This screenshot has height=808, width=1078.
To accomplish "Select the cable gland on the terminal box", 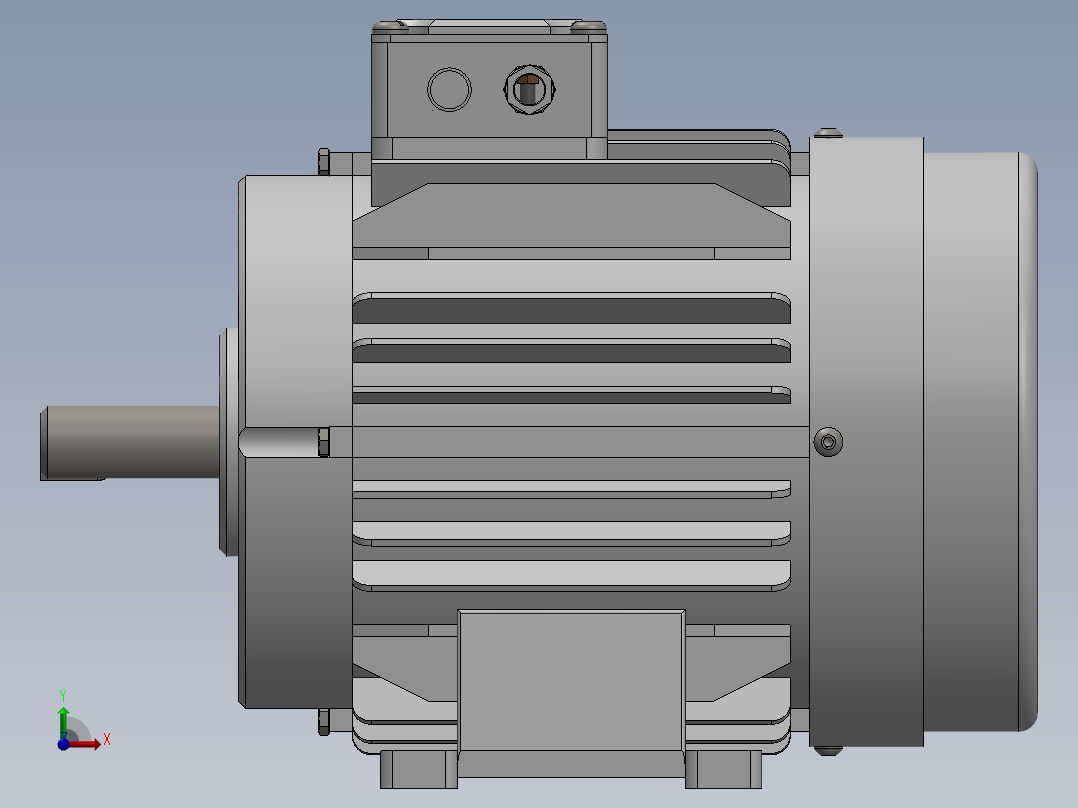I will point(529,89).
